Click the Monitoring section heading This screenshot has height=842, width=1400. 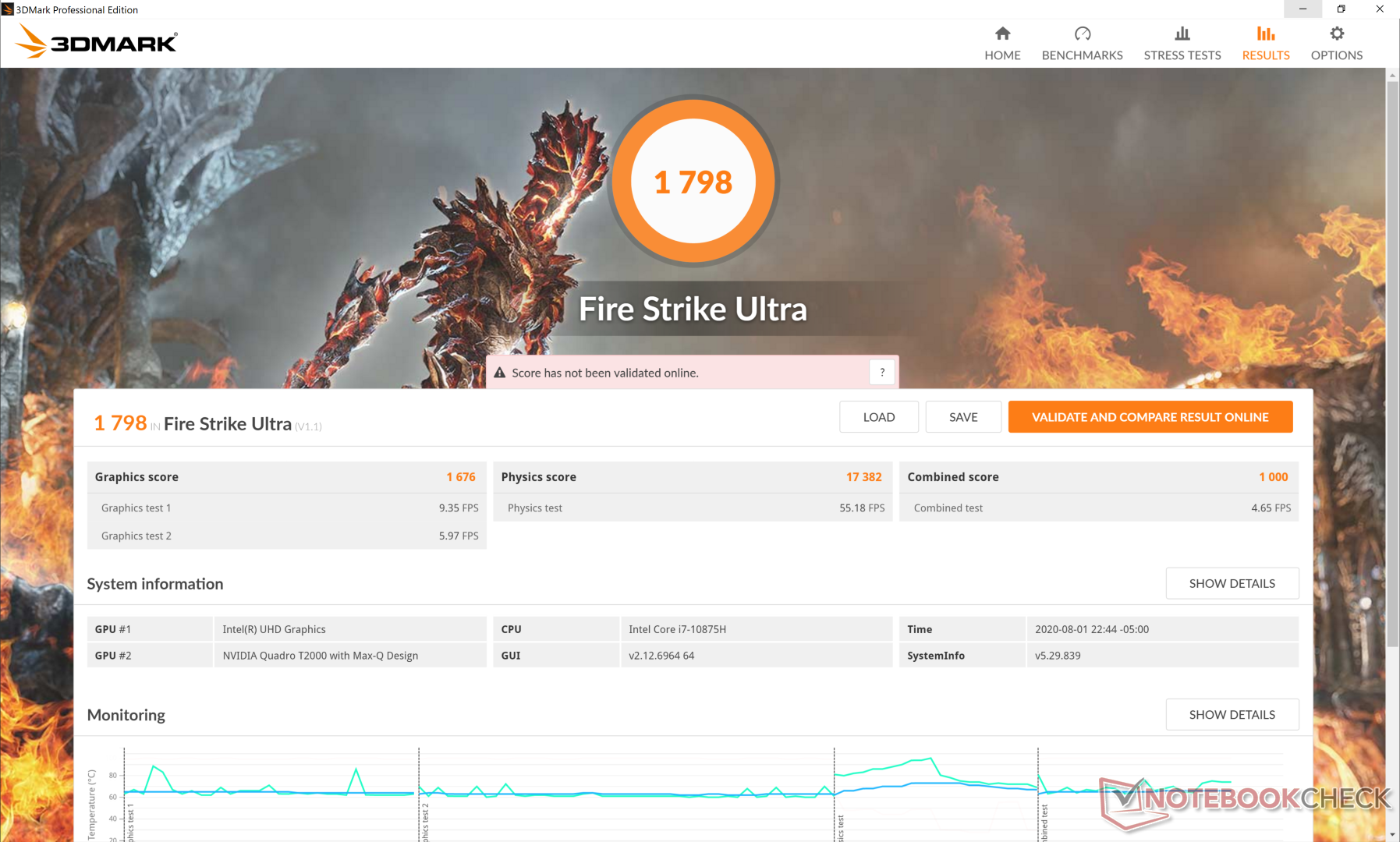[126, 715]
